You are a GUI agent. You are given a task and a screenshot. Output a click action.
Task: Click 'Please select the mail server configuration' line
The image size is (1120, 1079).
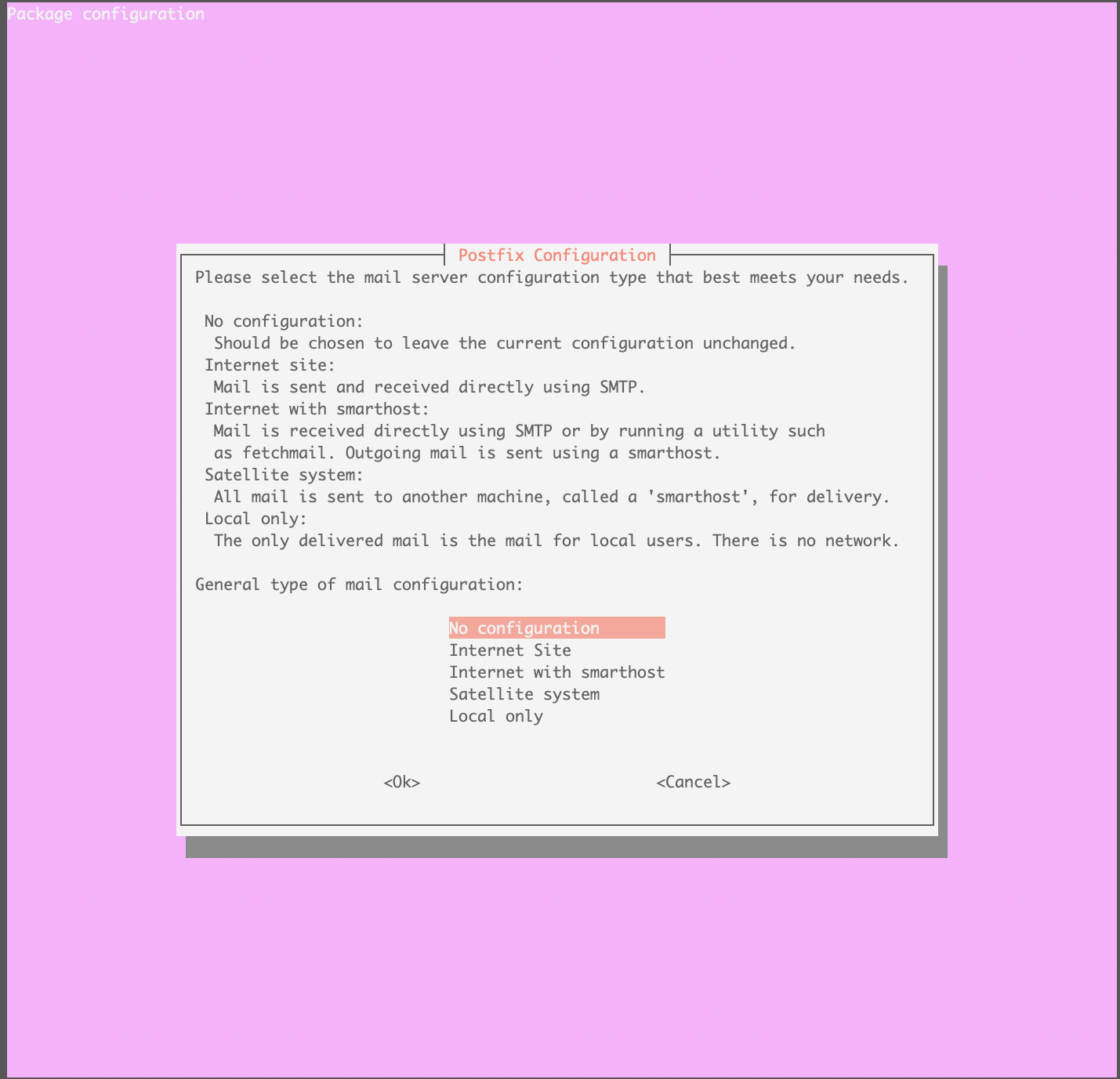point(553,277)
